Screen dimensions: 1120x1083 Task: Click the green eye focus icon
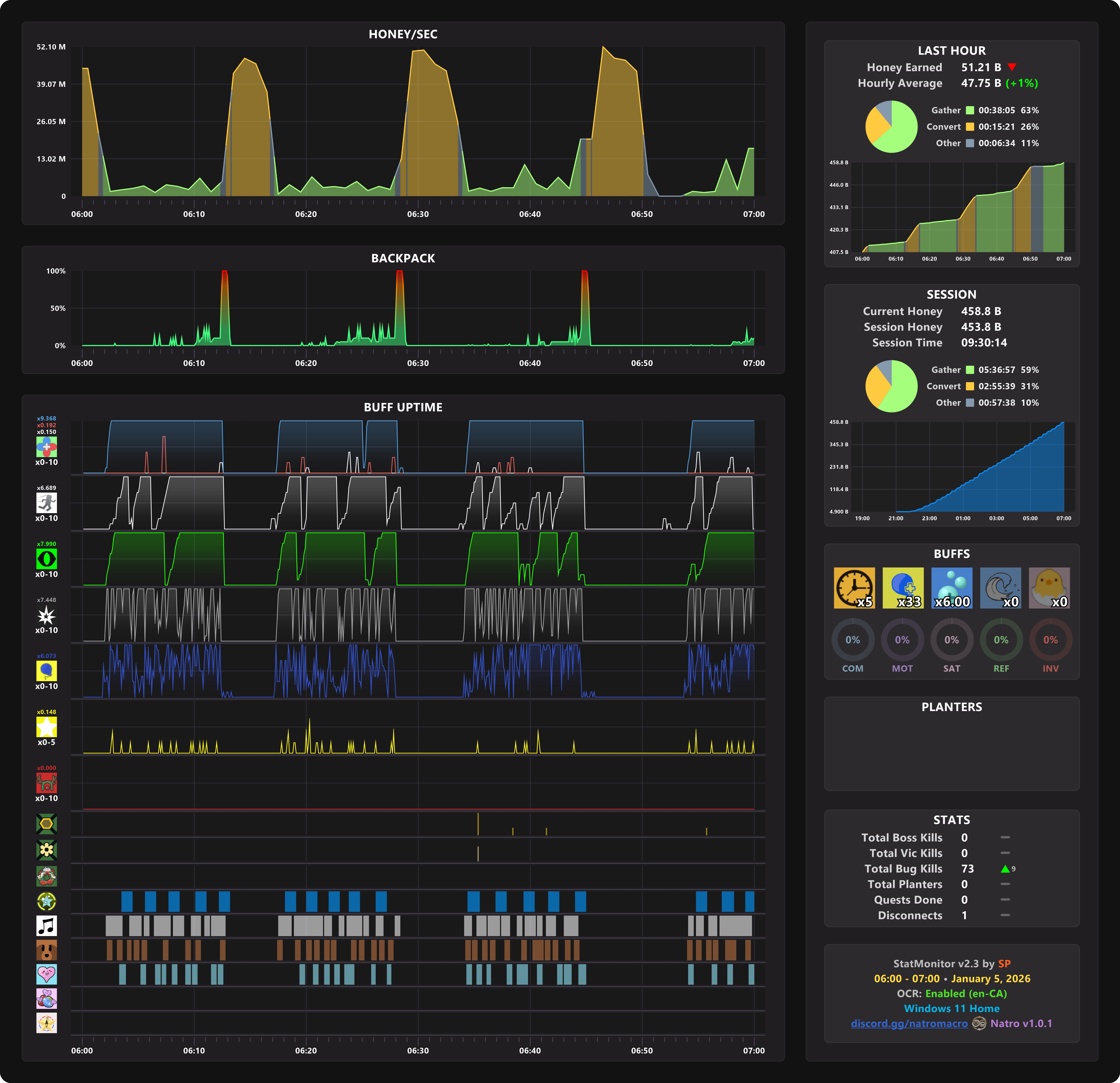[x=46, y=559]
